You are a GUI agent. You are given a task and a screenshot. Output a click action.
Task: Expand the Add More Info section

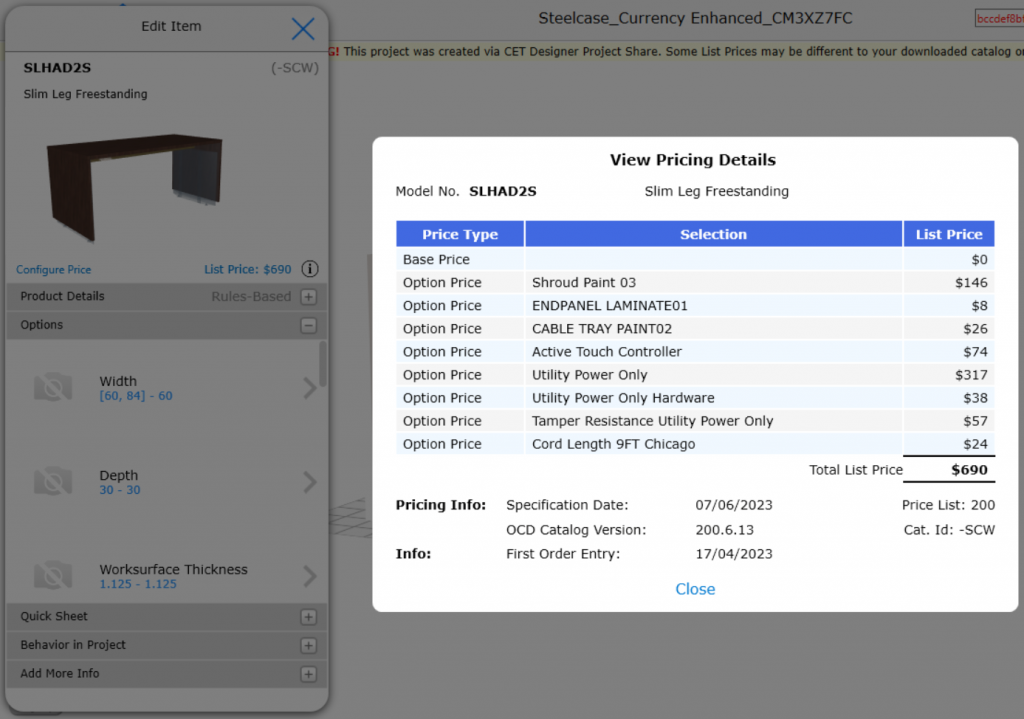pyautogui.click(x=309, y=674)
